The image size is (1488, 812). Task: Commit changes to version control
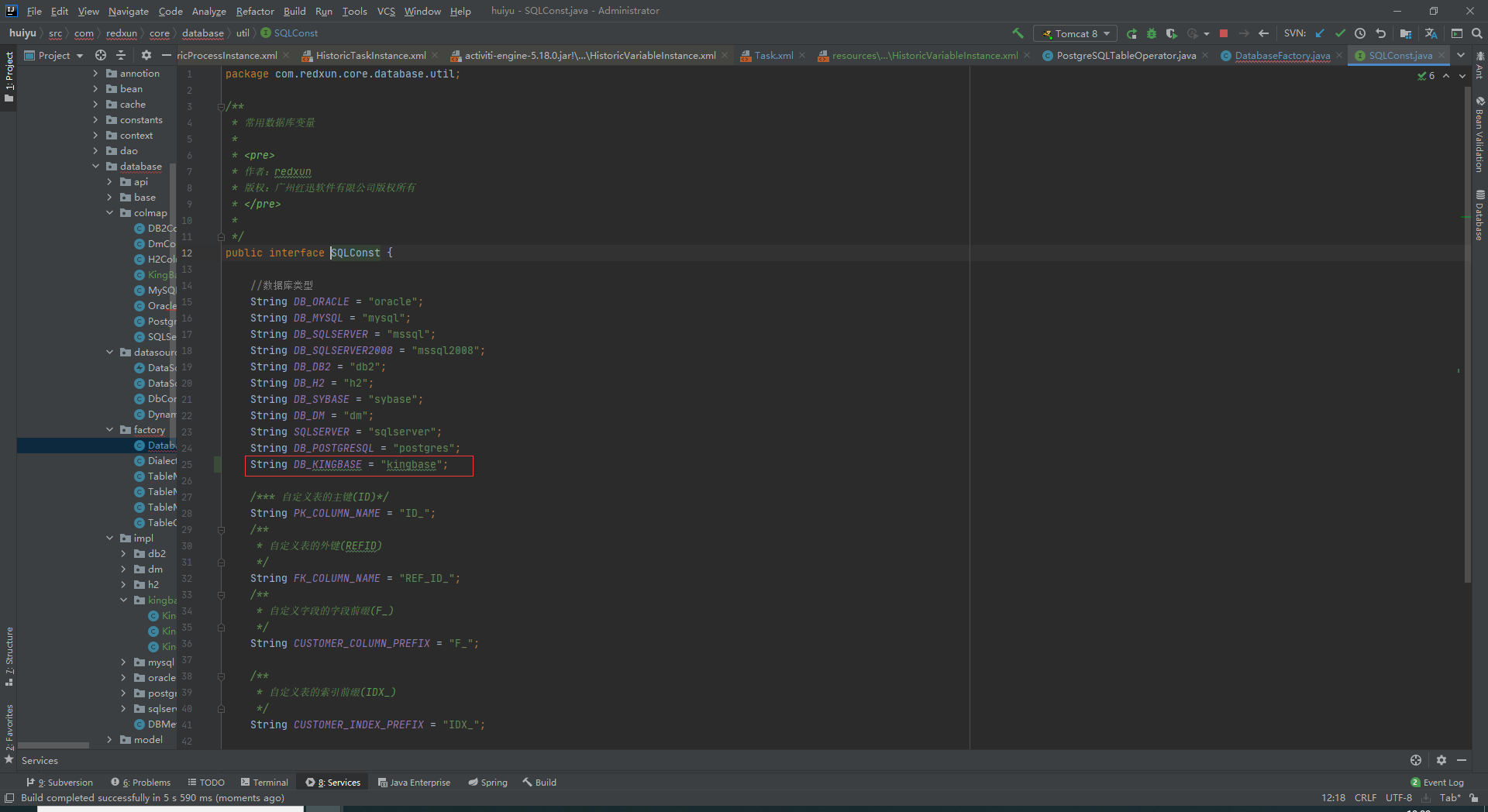click(x=1341, y=33)
